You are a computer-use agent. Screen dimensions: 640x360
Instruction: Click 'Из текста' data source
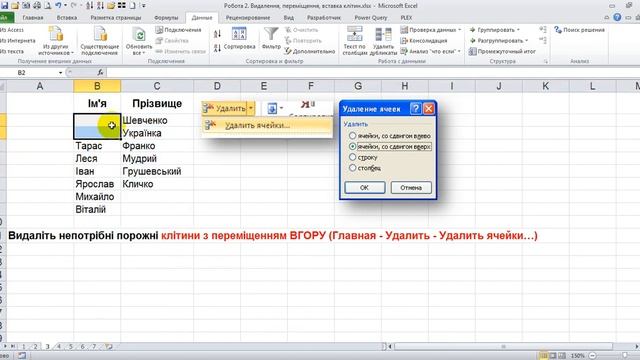click(x=12, y=51)
